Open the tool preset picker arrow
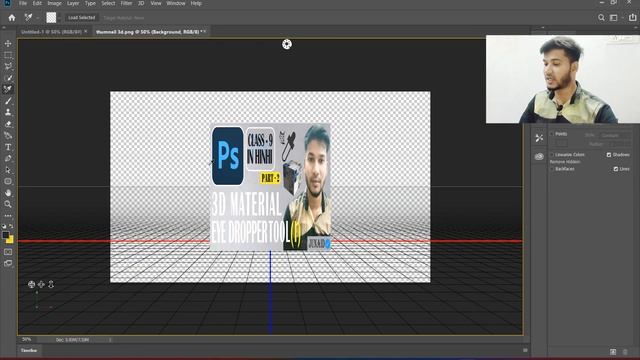 pos(38,18)
